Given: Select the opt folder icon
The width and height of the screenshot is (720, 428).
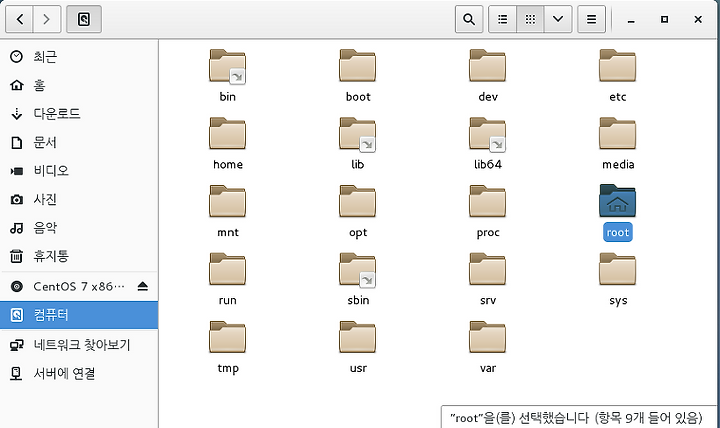Looking at the screenshot, I should (x=358, y=202).
